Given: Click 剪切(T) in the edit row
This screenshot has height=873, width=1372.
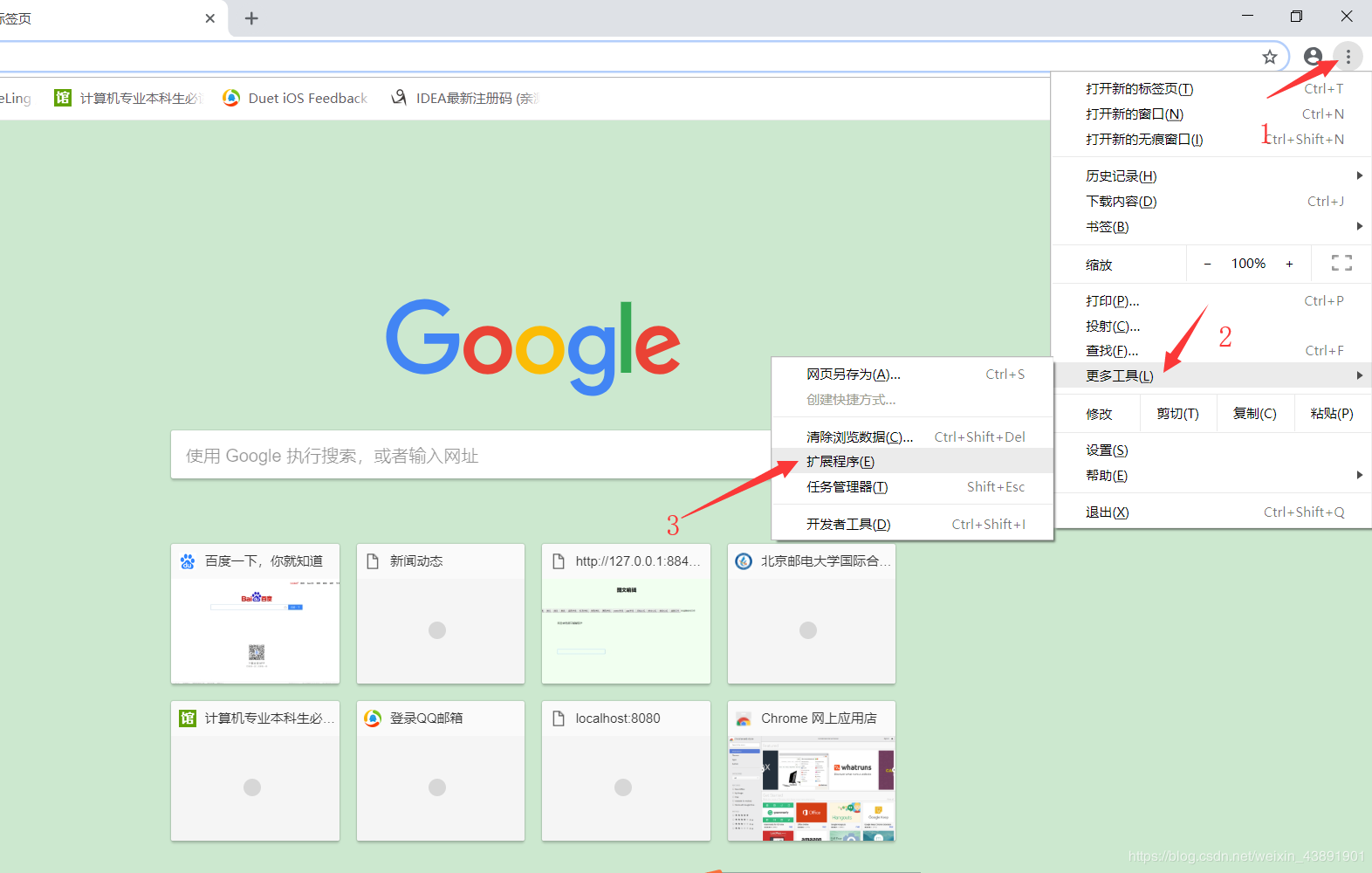Looking at the screenshot, I should point(1177,414).
